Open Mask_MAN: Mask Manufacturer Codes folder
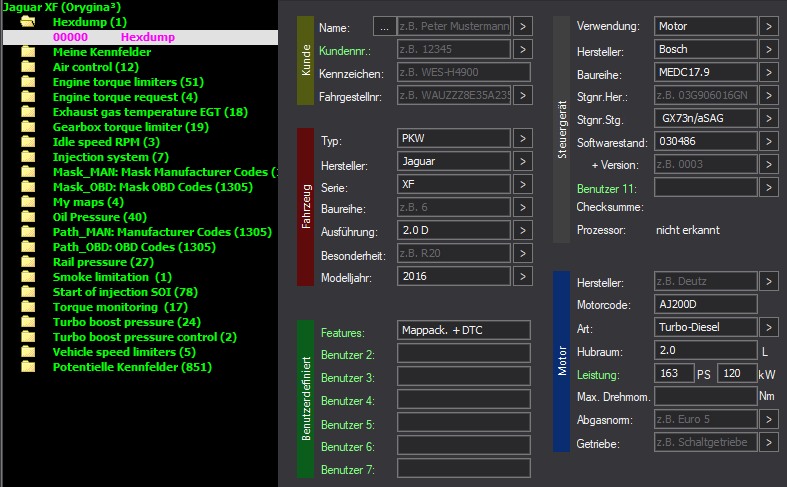The width and height of the screenshot is (787, 487). pyautogui.click(x=165, y=172)
